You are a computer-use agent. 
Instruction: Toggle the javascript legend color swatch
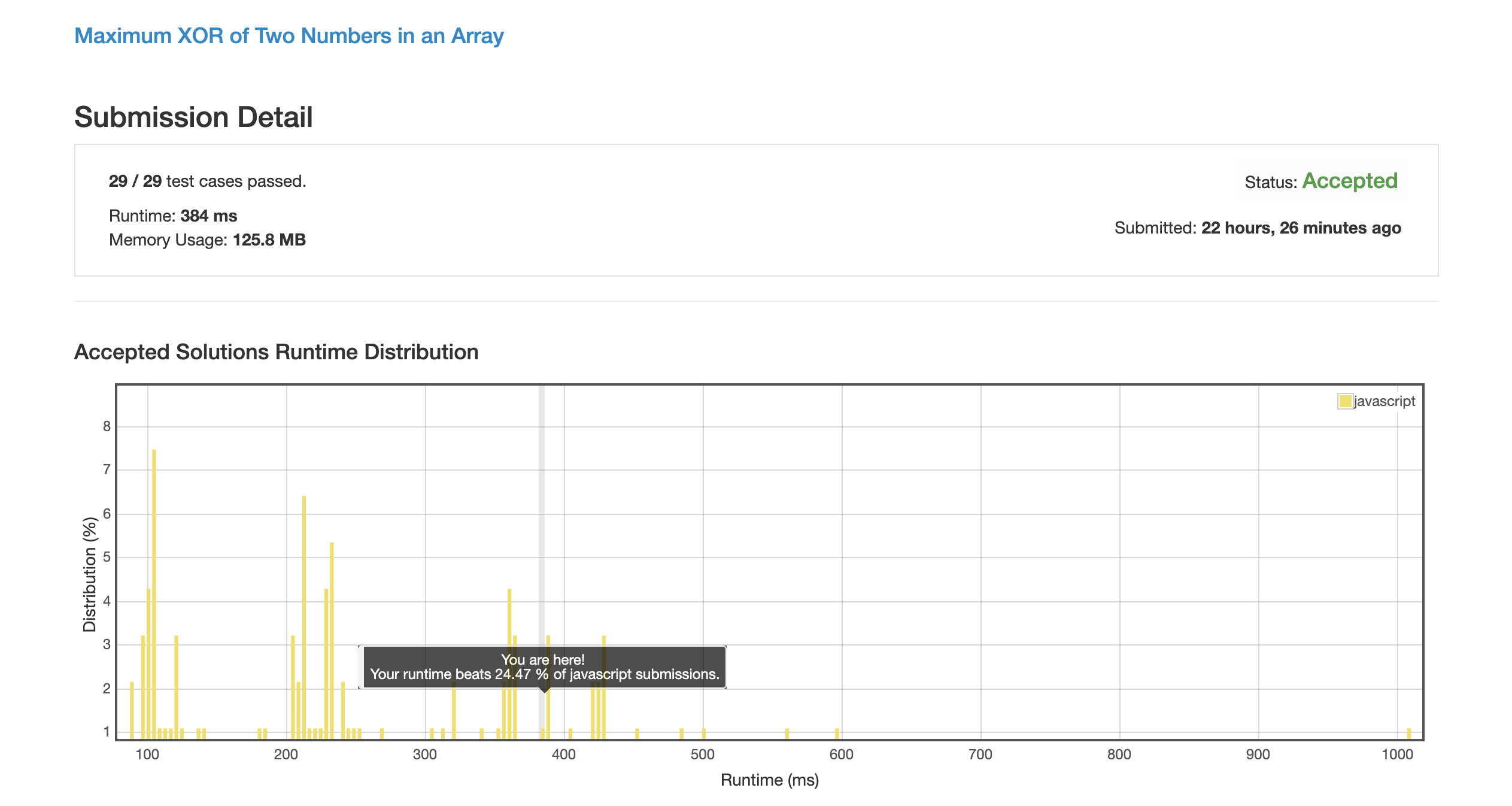[x=1345, y=401]
